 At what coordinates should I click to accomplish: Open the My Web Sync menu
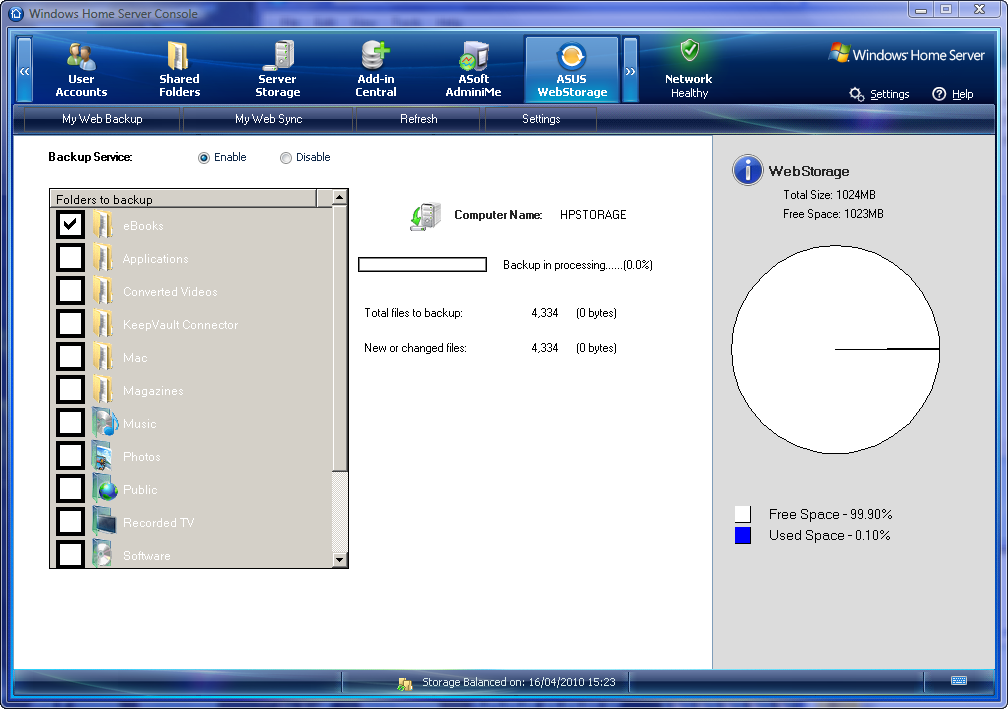269,119
